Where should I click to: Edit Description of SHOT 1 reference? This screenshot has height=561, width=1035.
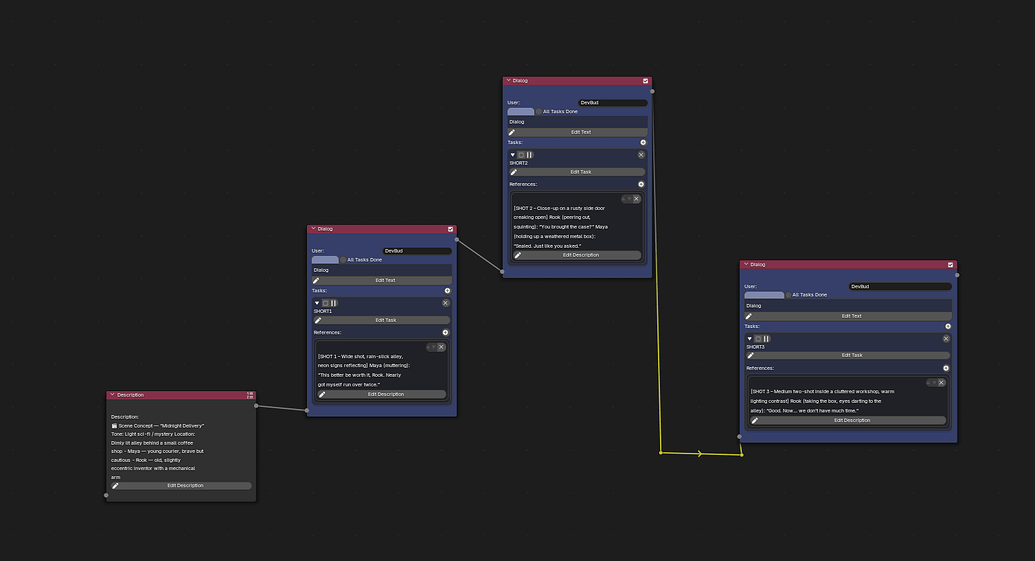382,394
